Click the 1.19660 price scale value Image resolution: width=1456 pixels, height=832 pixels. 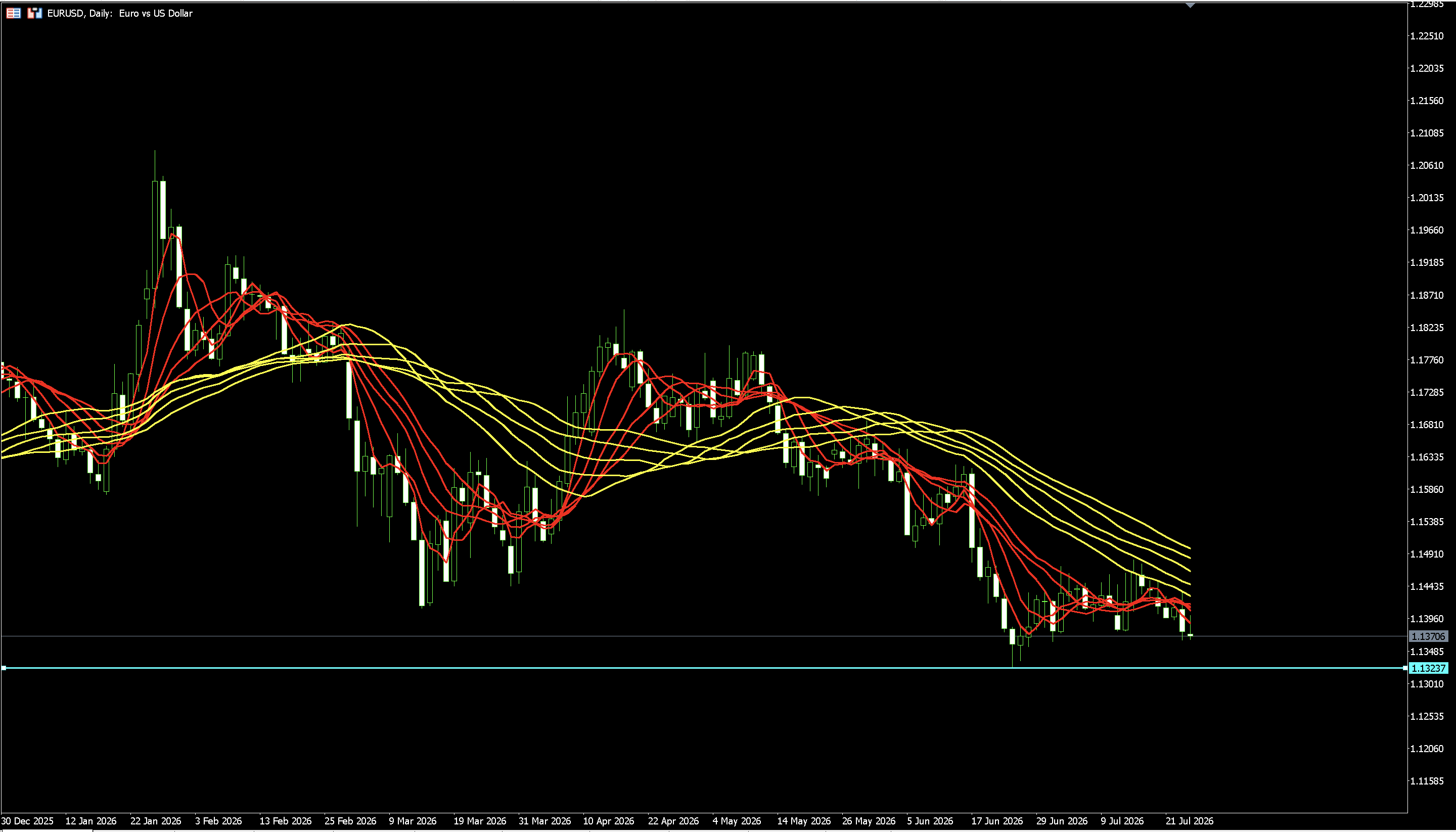pyautogui.click(x=1427, y=230)
